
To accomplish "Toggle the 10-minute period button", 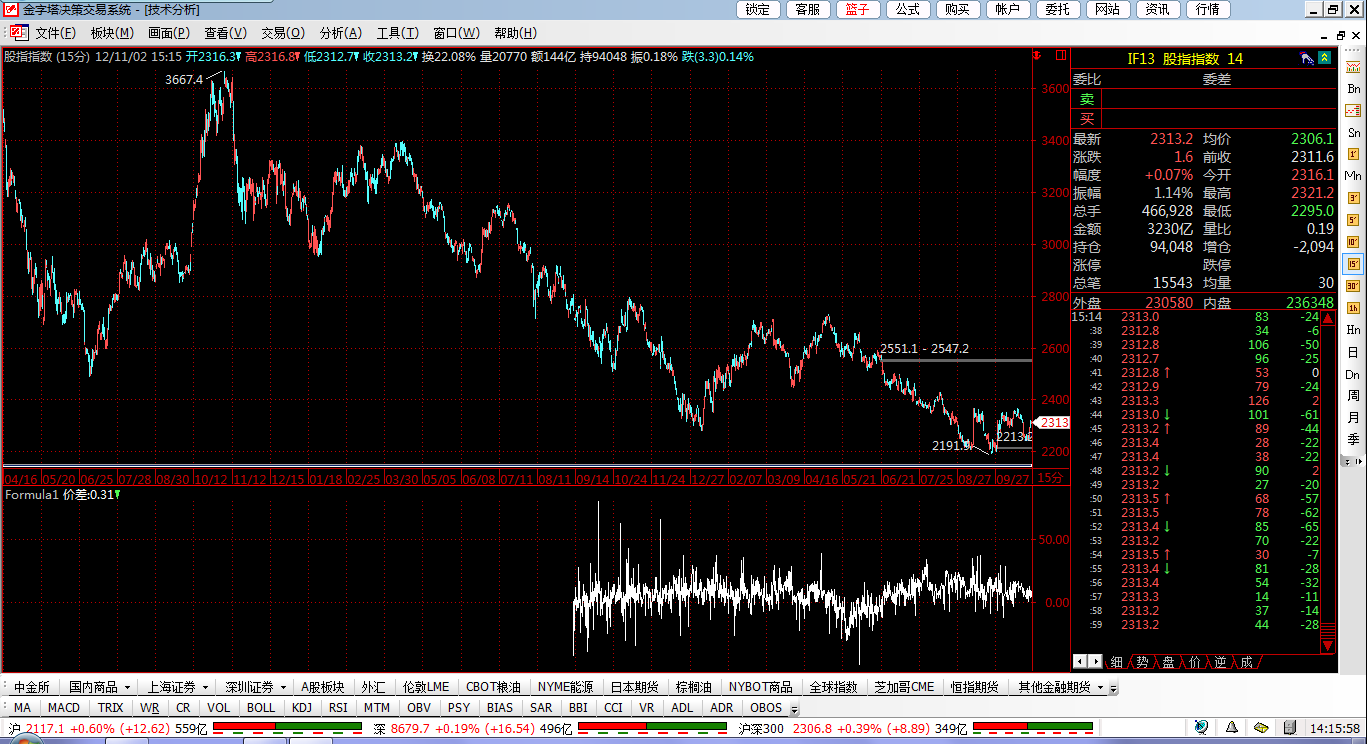I will [x=1353, y=242].
